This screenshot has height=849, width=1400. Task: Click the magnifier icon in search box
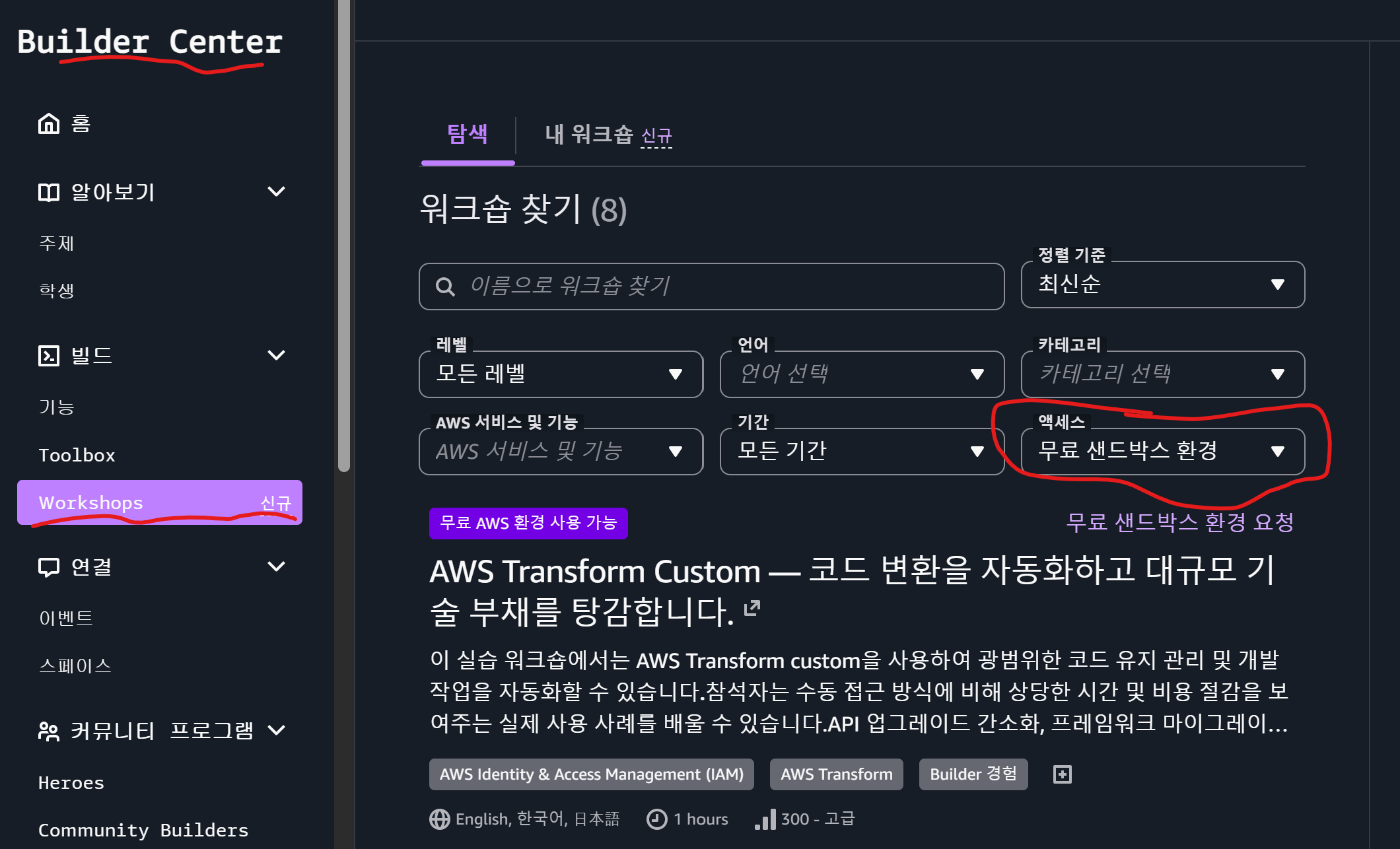coord(445,287)
